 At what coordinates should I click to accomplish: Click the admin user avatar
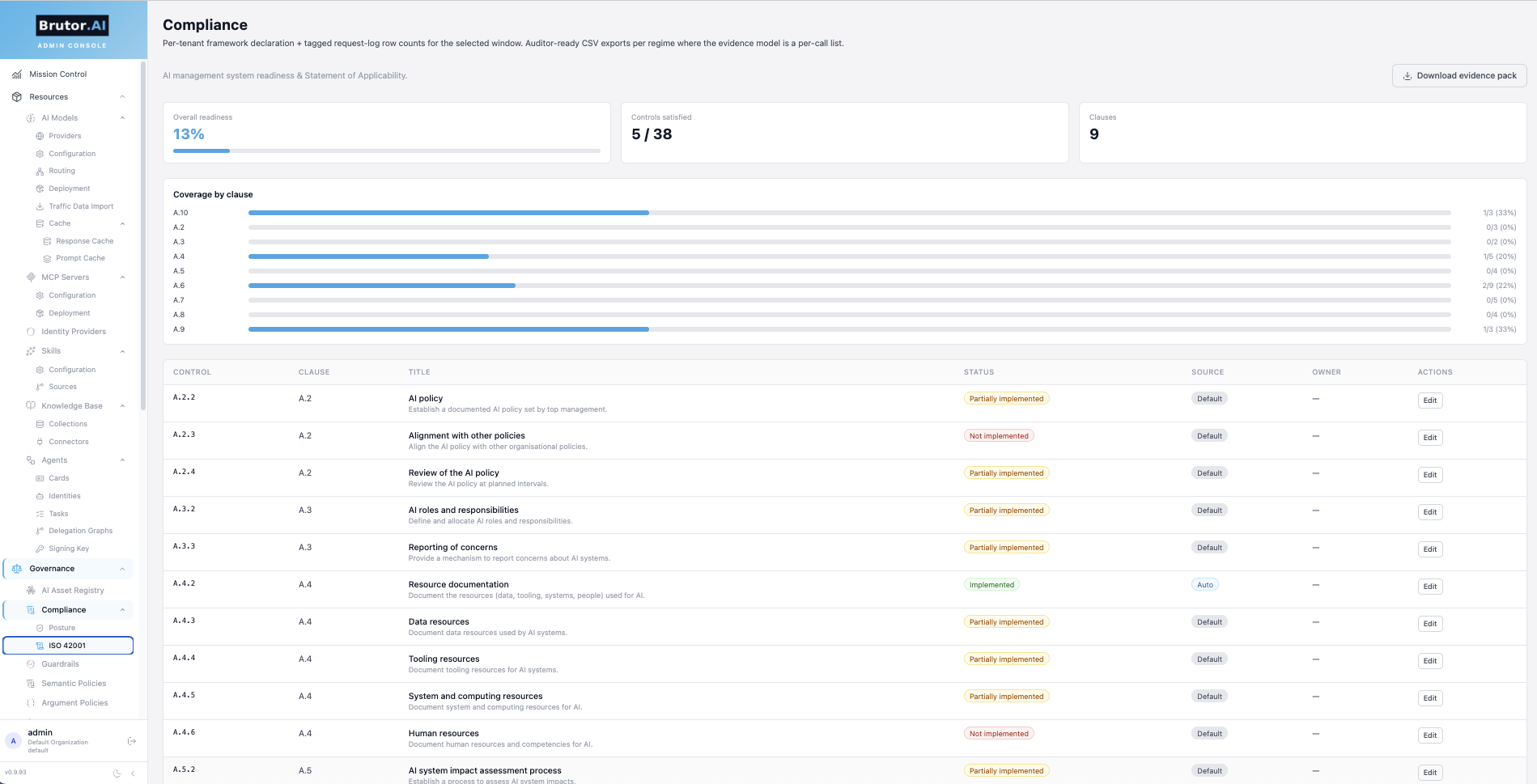[14, 741]
